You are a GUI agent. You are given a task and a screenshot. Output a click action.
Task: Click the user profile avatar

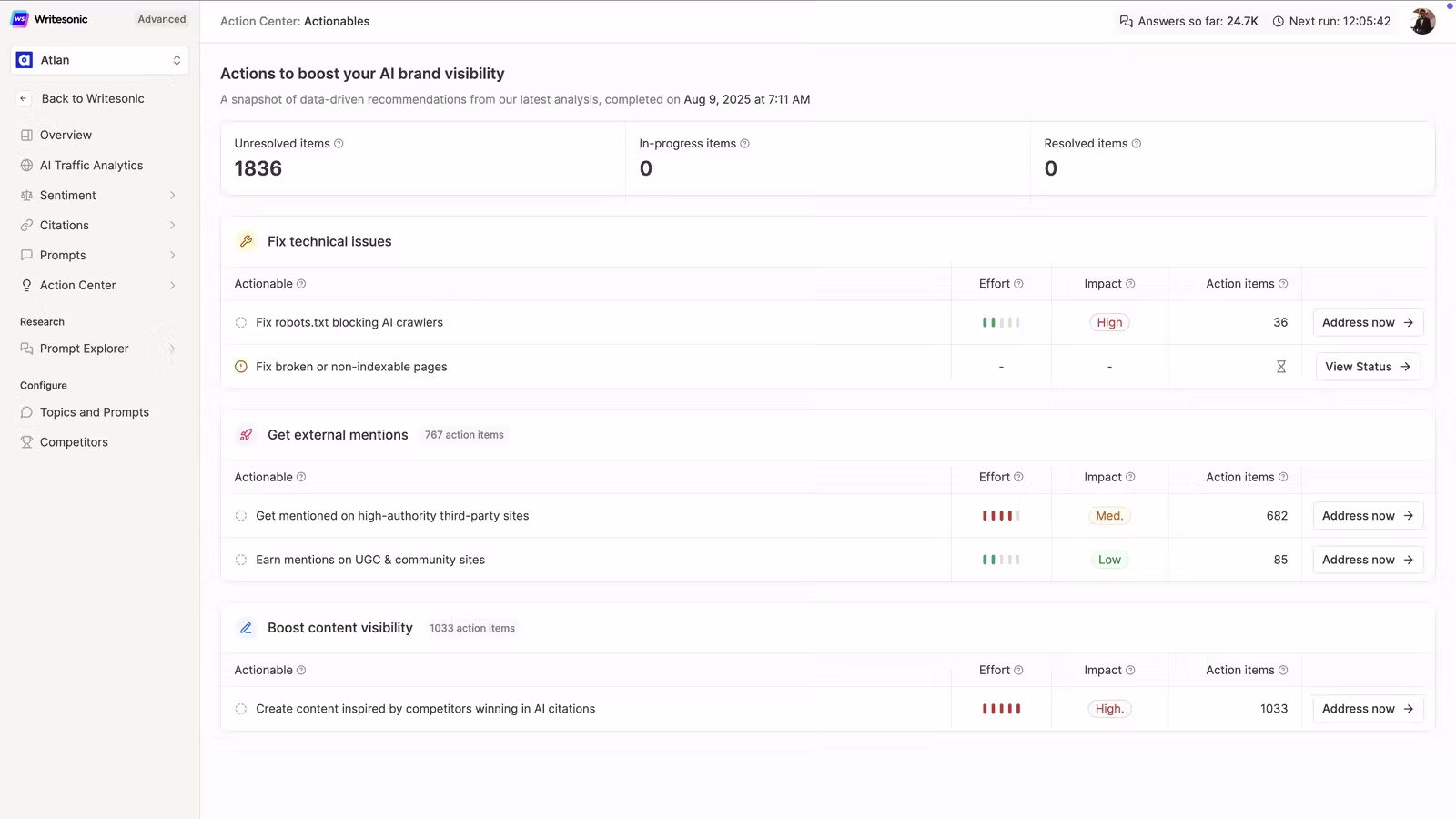click(x=1422, y=21)
